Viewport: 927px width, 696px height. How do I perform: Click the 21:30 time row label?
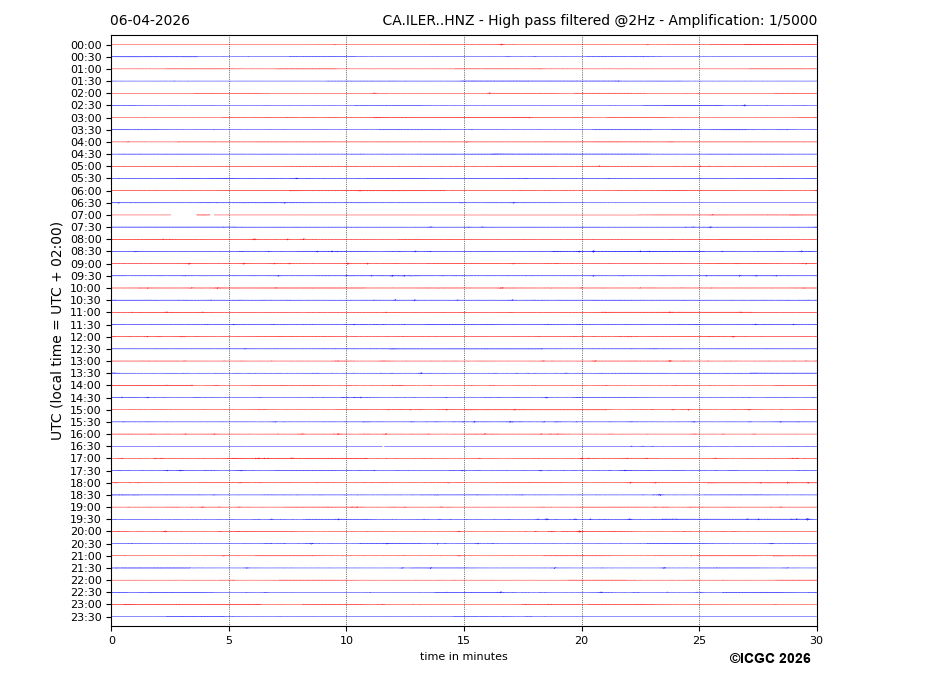point(86,568)
